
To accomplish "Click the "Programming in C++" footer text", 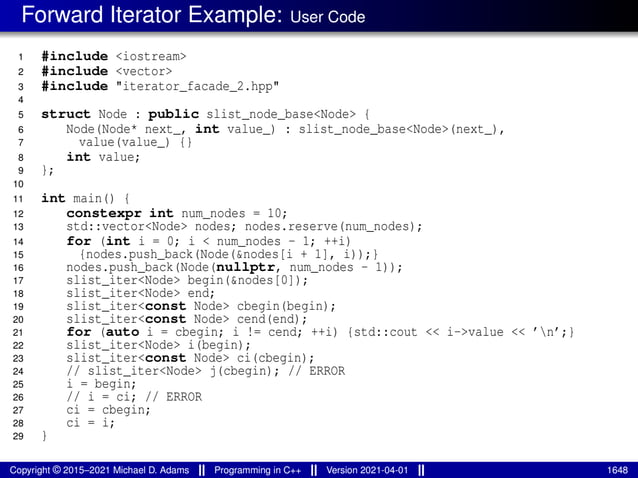I will [x=258, y=470].
